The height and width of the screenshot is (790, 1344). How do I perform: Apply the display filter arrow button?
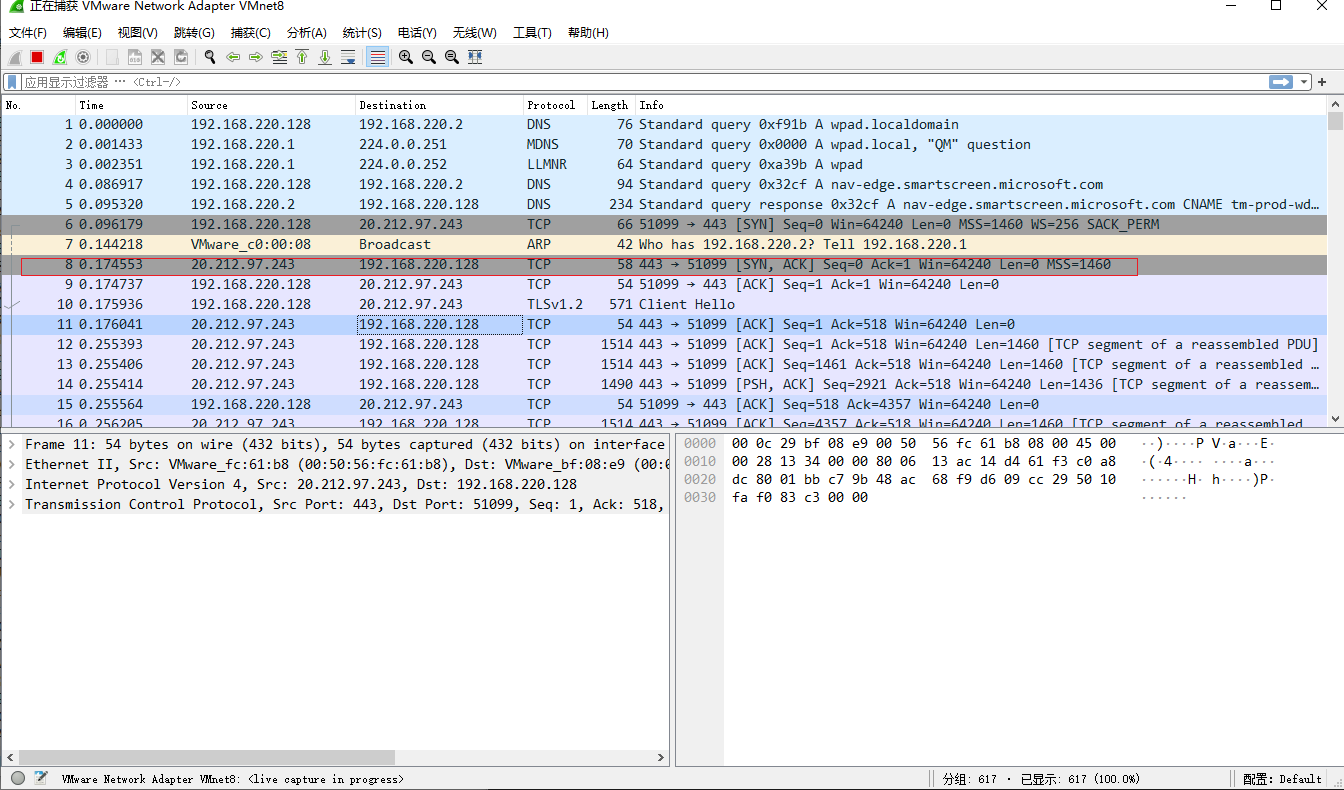click(1281, 82)
